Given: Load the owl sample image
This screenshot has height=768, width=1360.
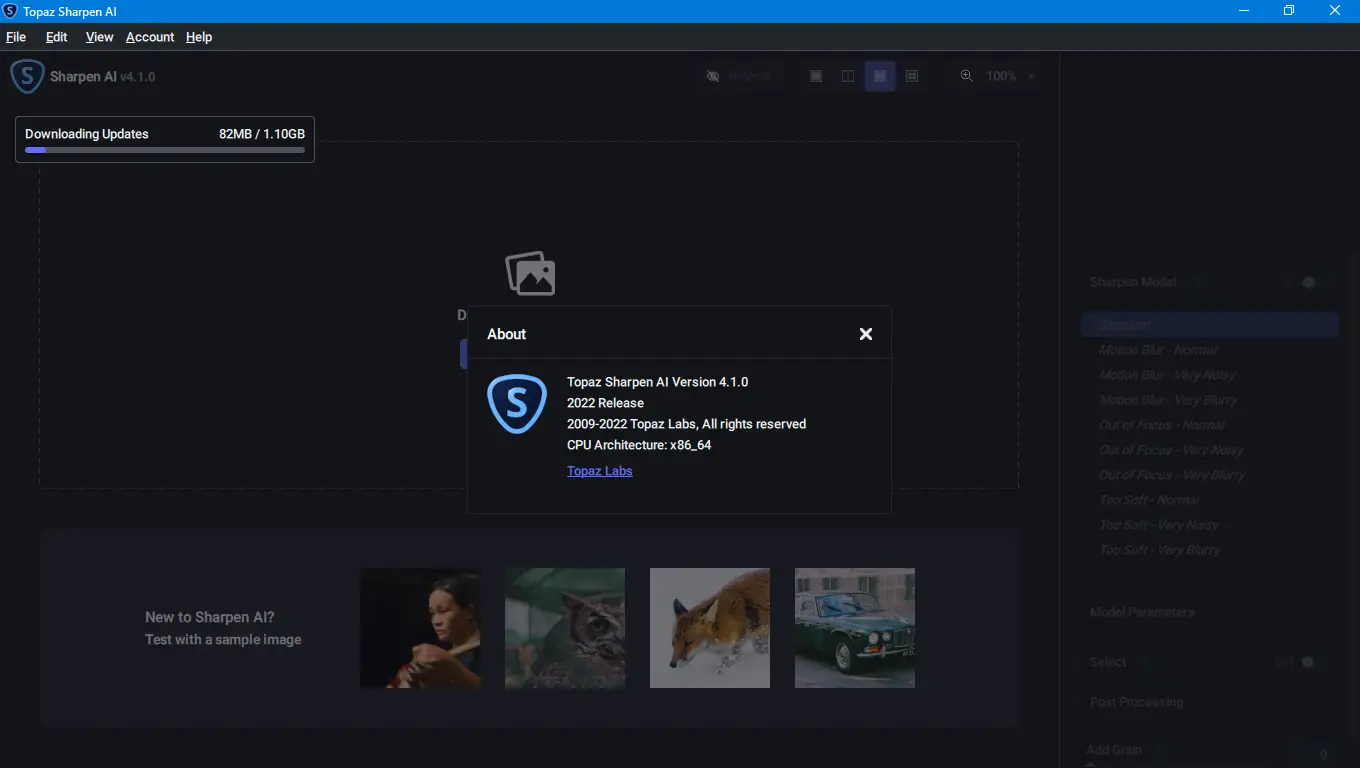Looking at the screenshot, I should click(x=565, y=628).
